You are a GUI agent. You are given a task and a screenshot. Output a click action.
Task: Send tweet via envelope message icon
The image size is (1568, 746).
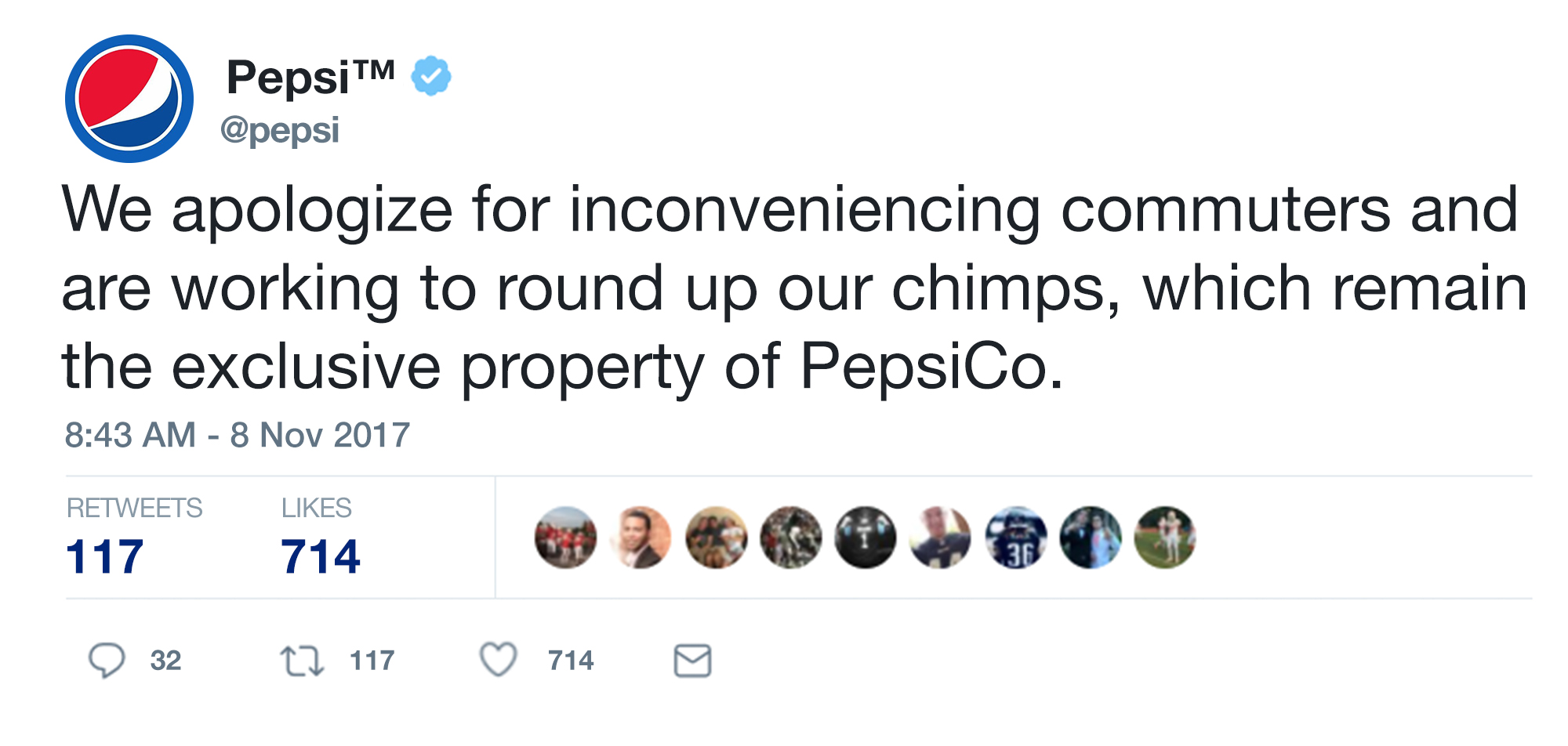click(692, 661)
